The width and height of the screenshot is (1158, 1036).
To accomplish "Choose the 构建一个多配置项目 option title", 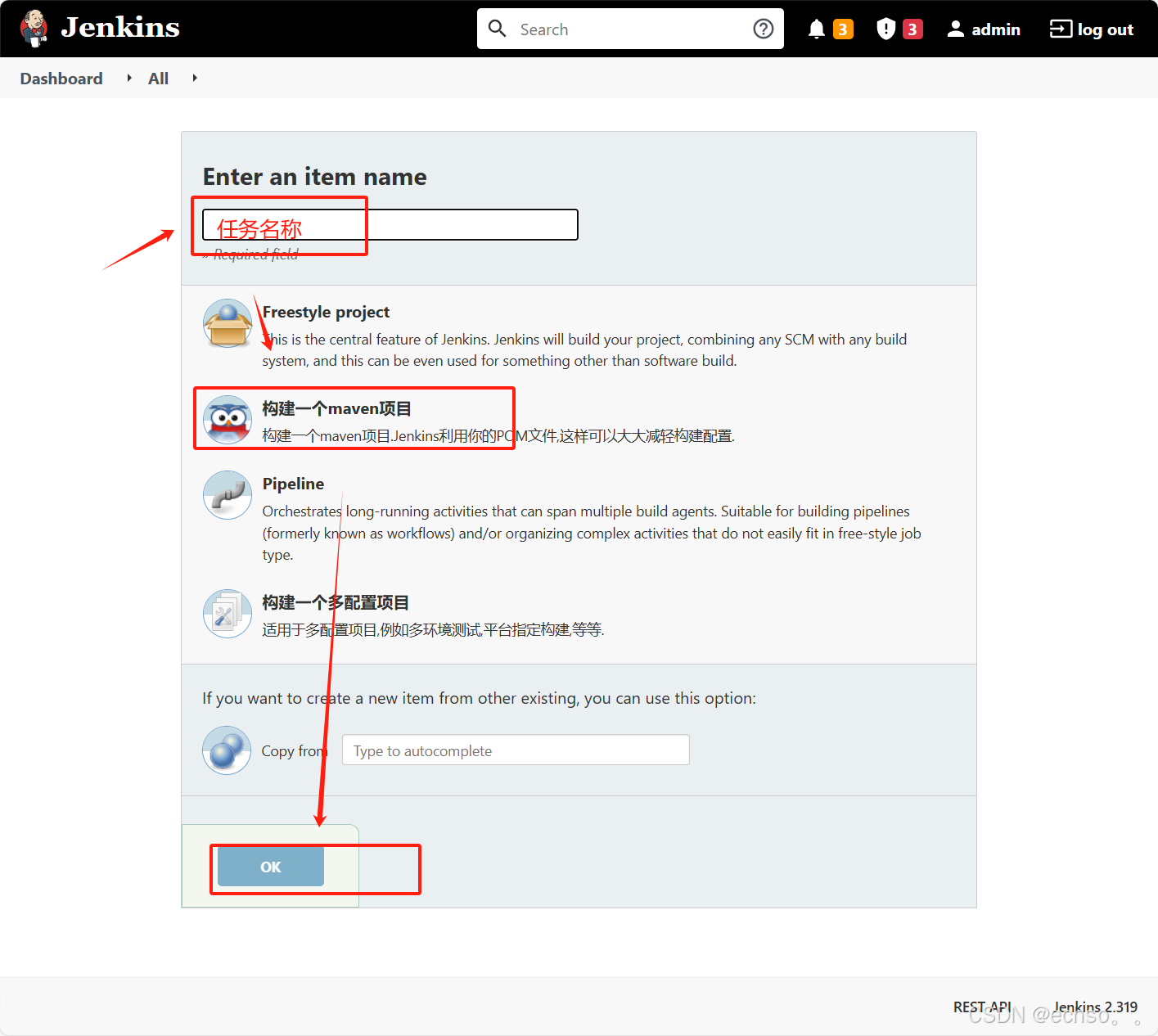I will coord(336,602).
